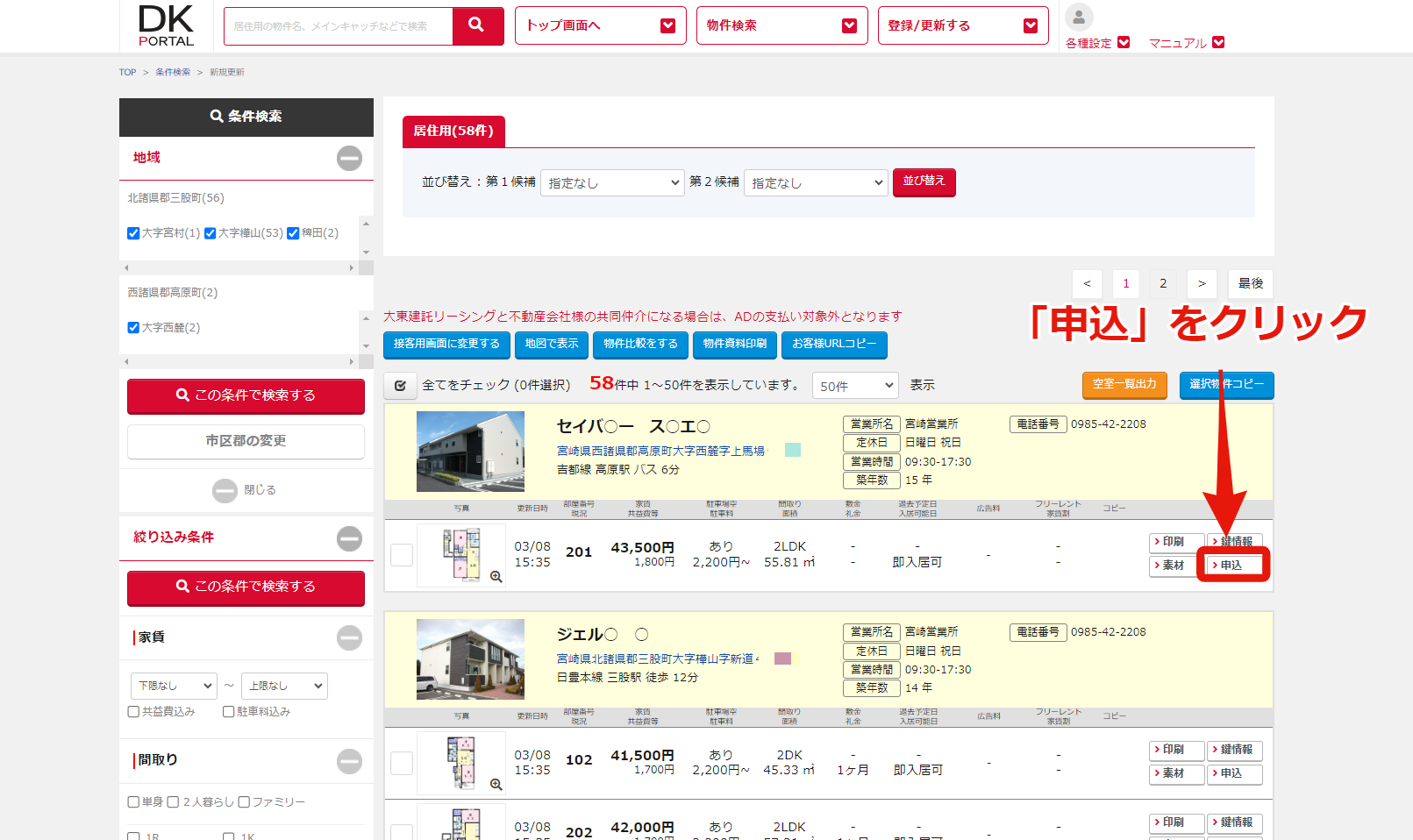Collapse the 家賃 filter minus icon
Viewport: 1413px width, 840px height.
coord(349,637)
